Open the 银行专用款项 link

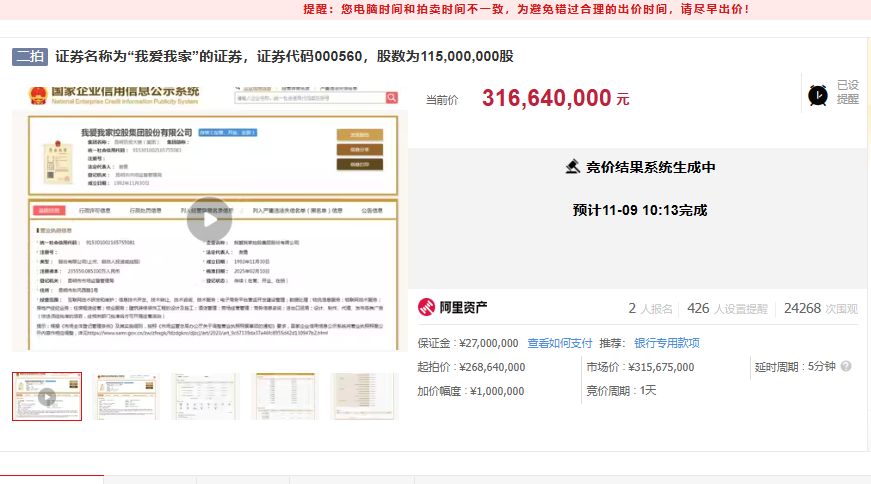[667, 343]
